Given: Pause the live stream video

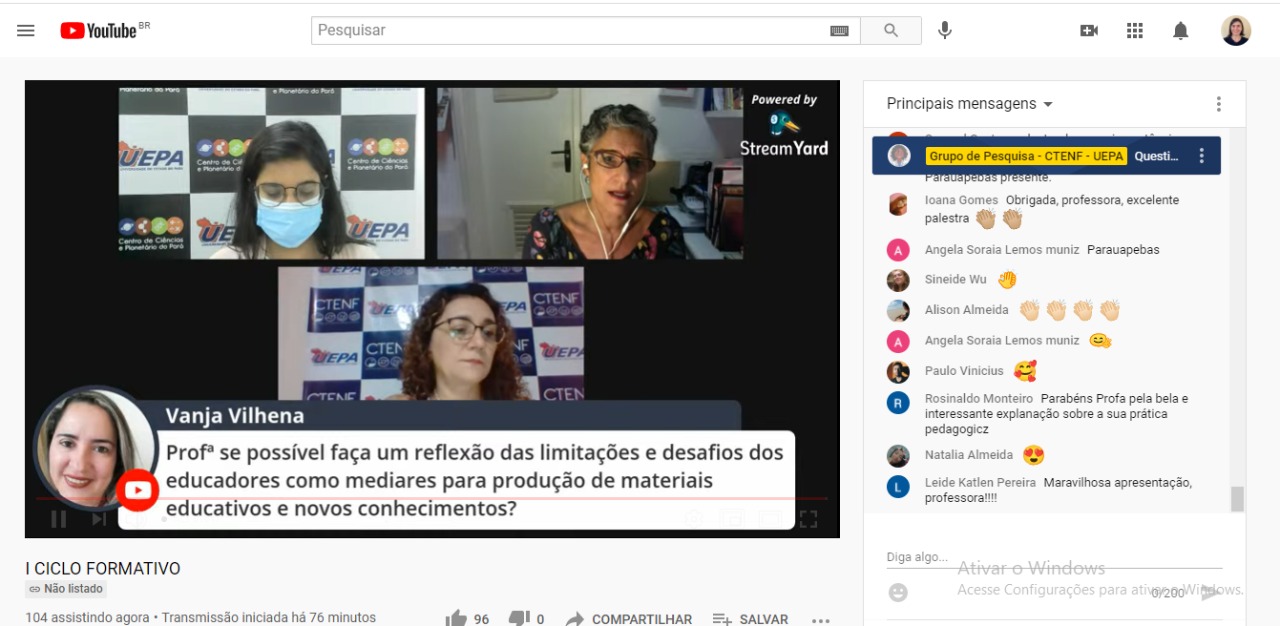Looking at the screenshot, I should click(x=59, y=518).
